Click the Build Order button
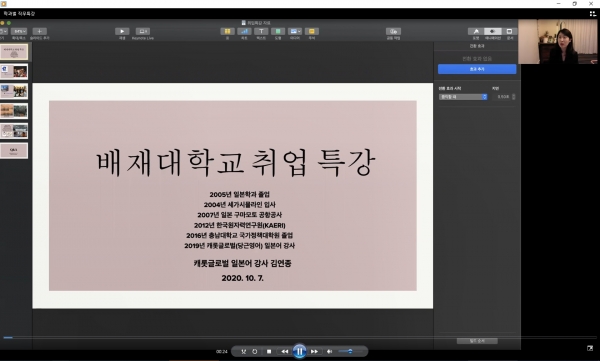Viewport: 600px width, 361px height. click(x=477, y=341)
